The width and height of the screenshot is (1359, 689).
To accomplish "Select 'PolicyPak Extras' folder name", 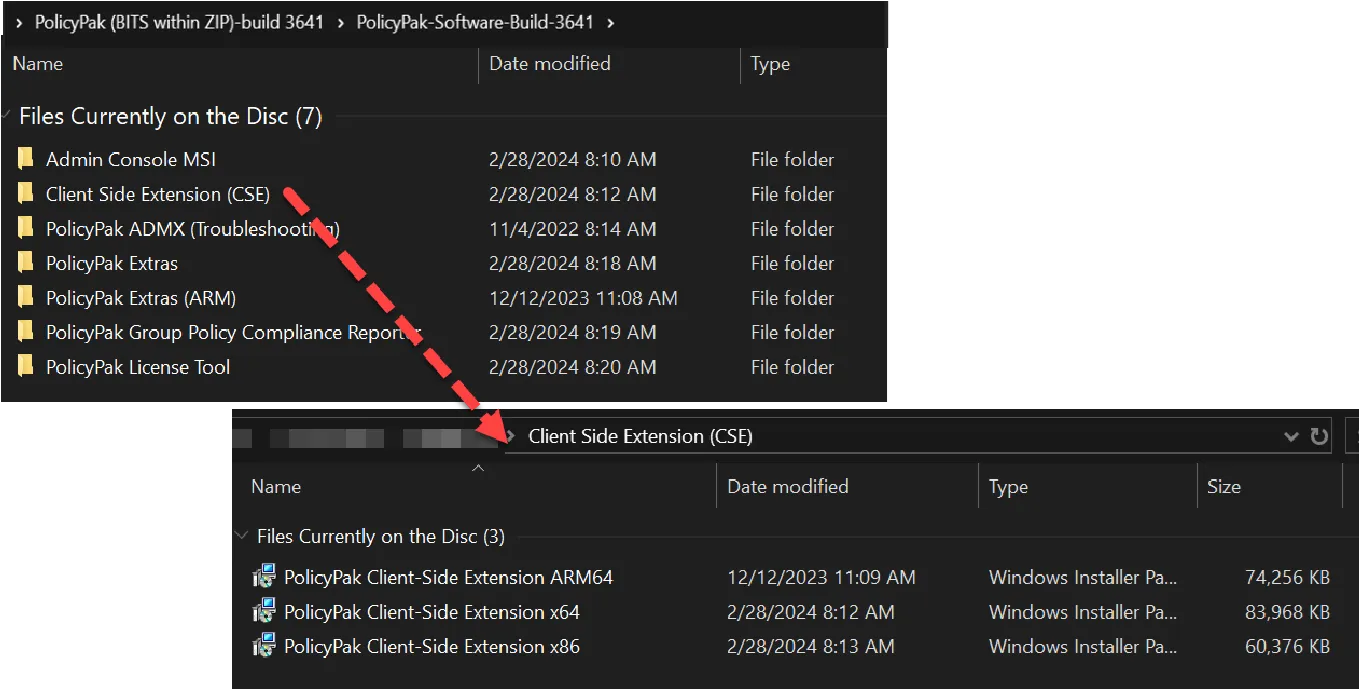I will (x=112, y=263).
